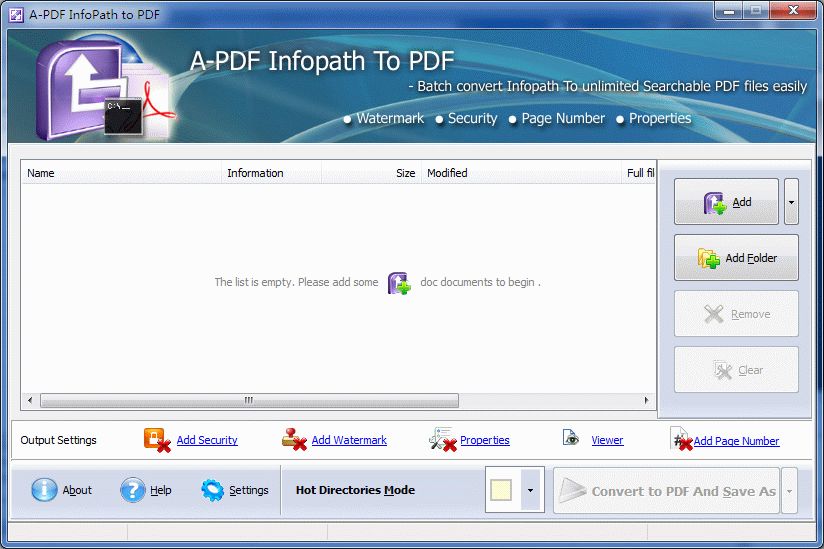Minimize the A-PDF InfoPath window
Image resolution: width=824 pixels, height=549 pixels.
click(x=728, y=11)
